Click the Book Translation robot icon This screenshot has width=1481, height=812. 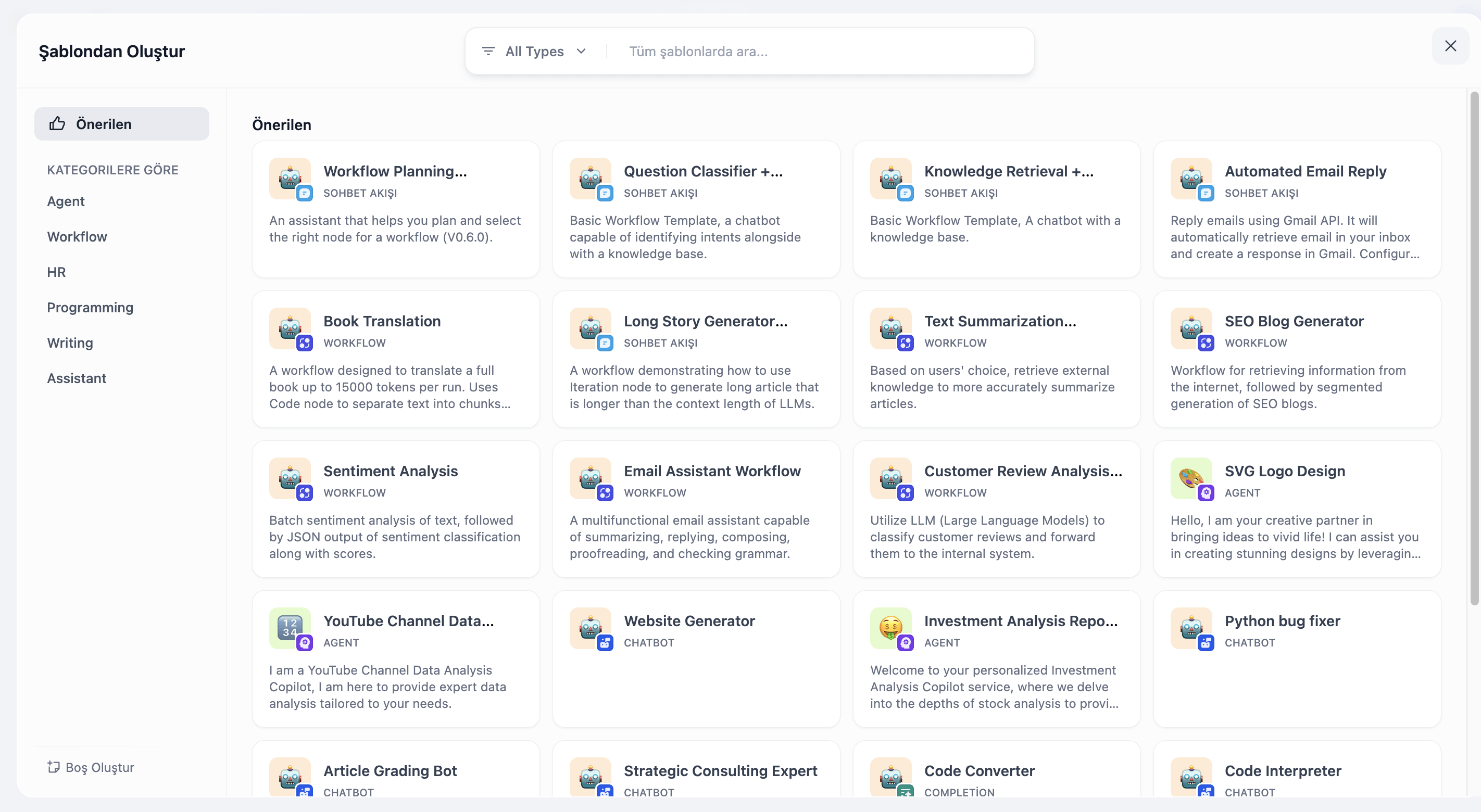point(290,329)
